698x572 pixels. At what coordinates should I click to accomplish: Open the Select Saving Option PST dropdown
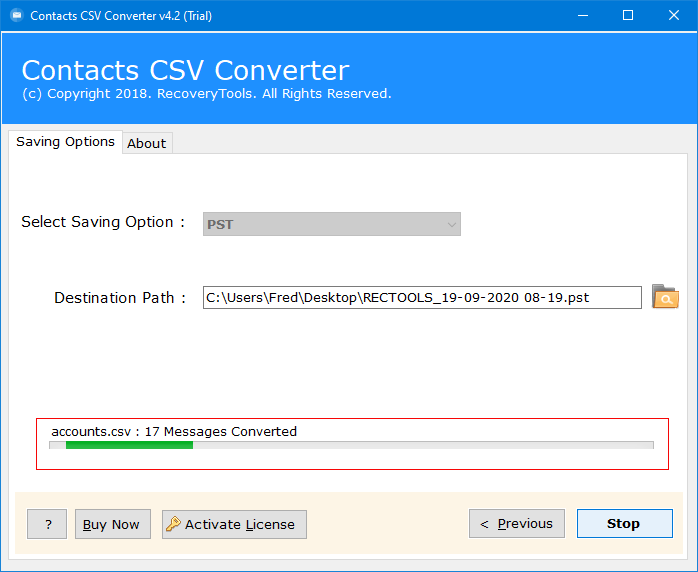click(332, 224)
